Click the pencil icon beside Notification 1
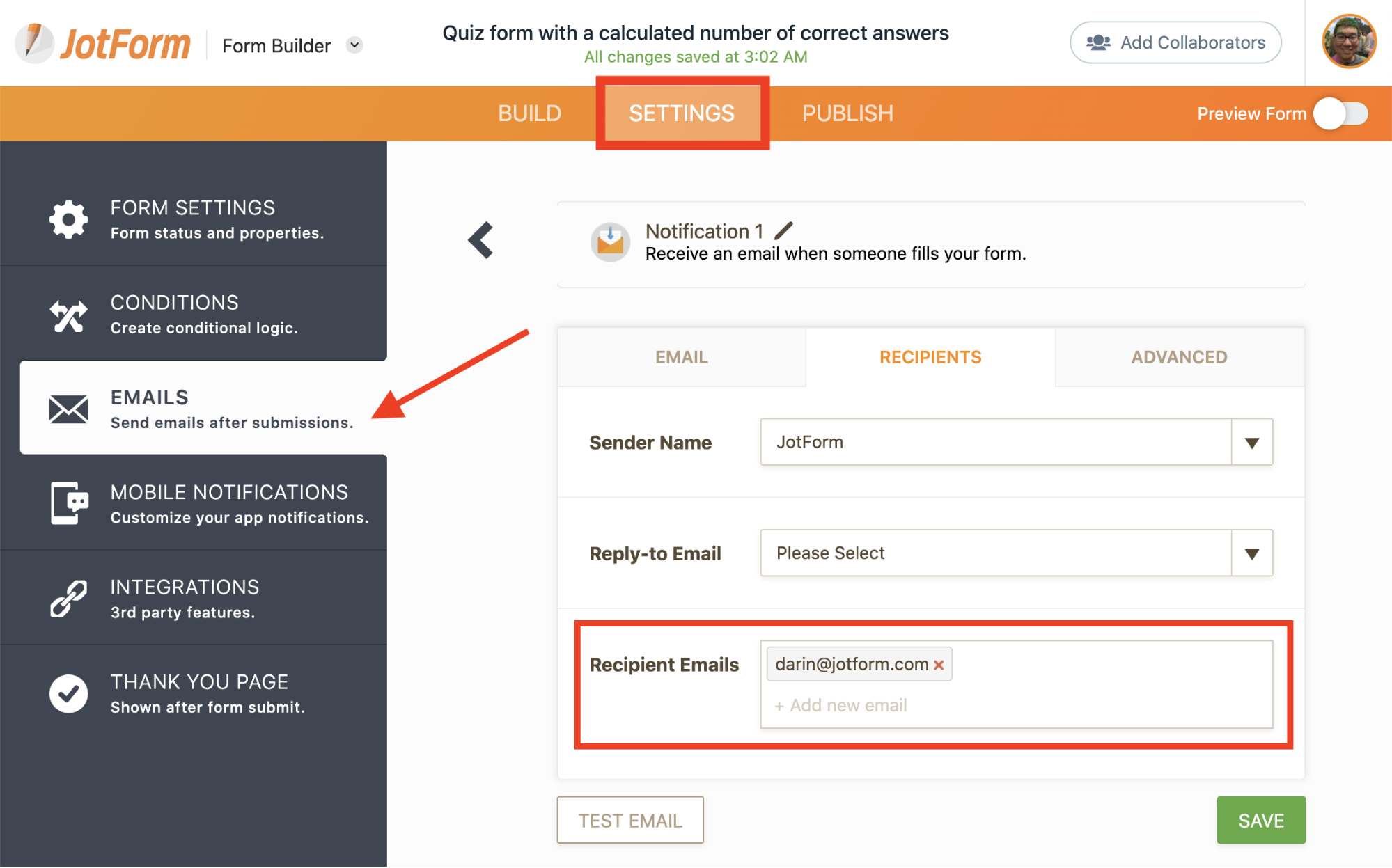The height and width of the screenshot is (868, 1392). (783, 230)
